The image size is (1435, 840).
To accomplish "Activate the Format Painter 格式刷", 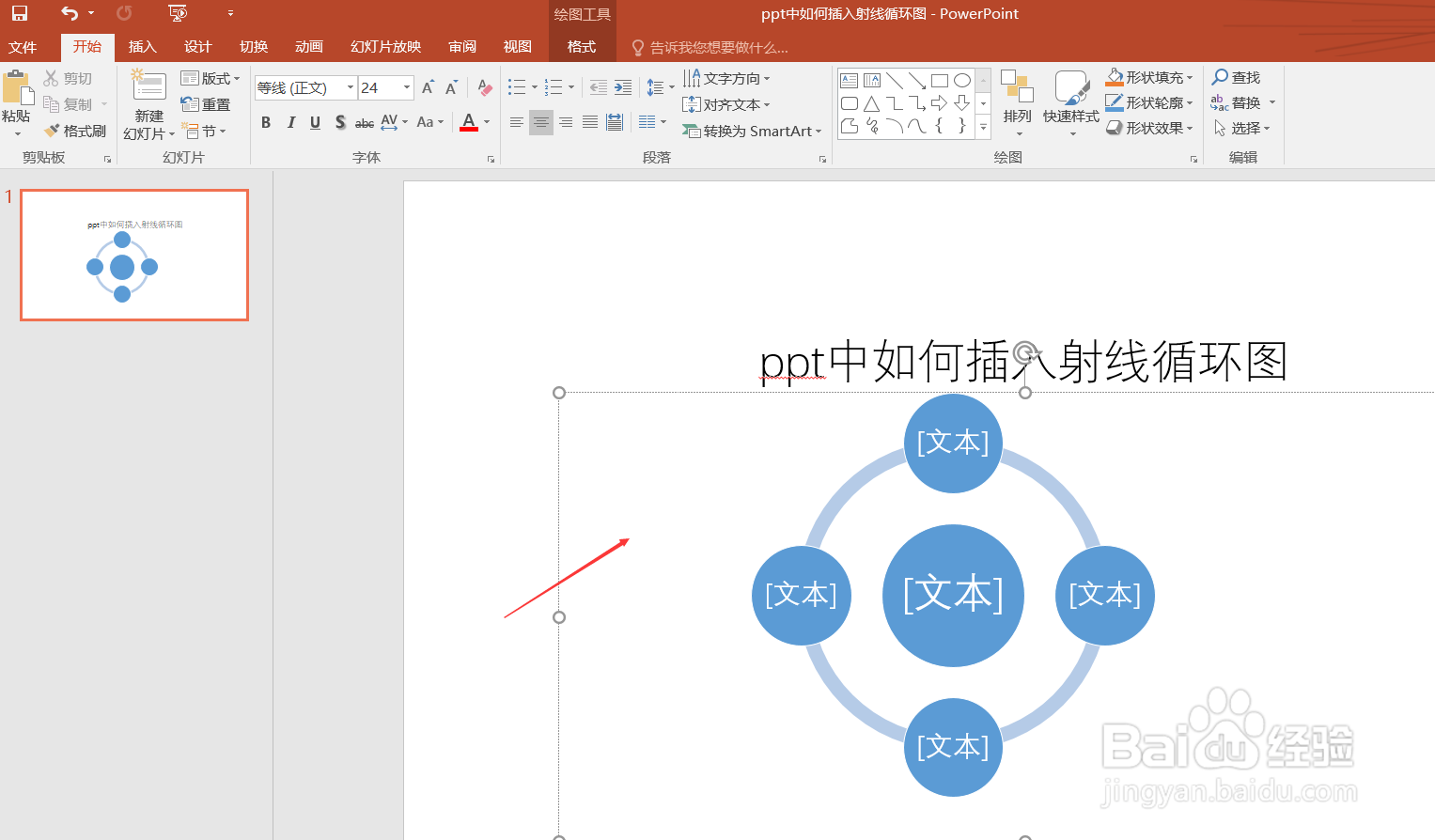I will (x=74, y=131).
